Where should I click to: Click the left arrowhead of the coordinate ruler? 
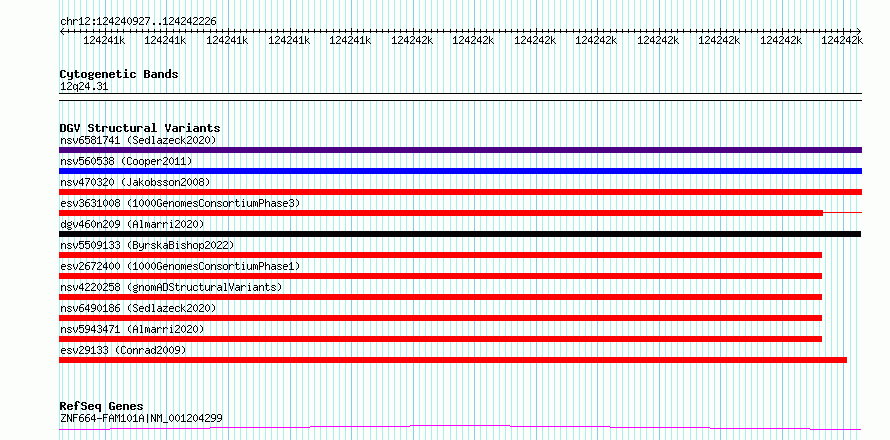coord(62,31)
